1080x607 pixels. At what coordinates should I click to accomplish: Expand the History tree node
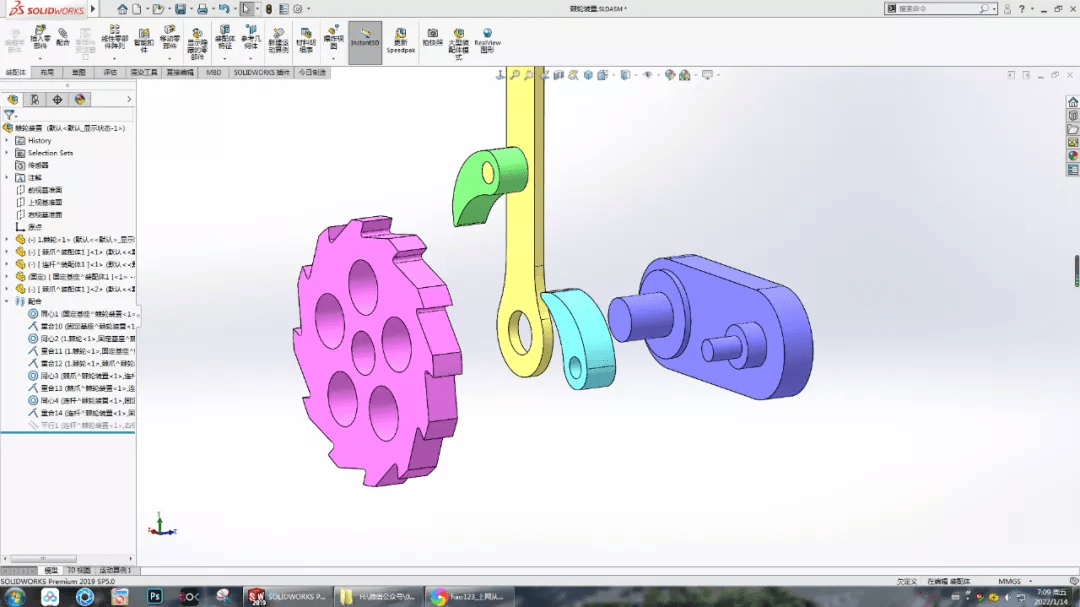point(7,141)
